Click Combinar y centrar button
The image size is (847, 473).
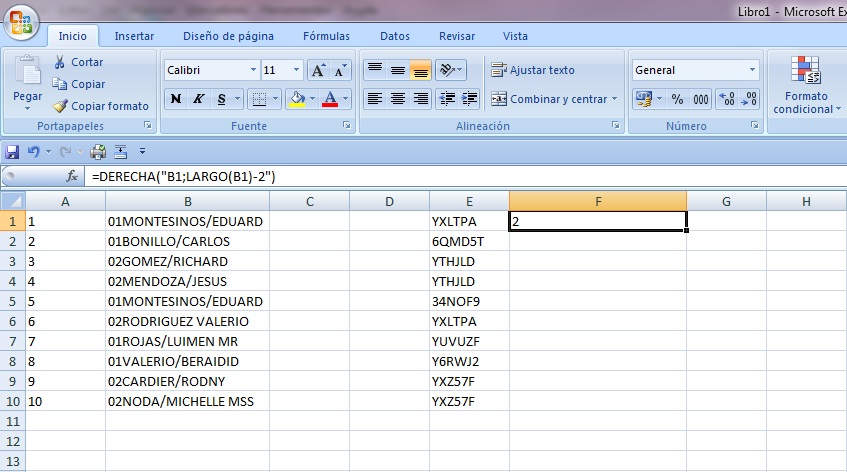tap(549, 99)
